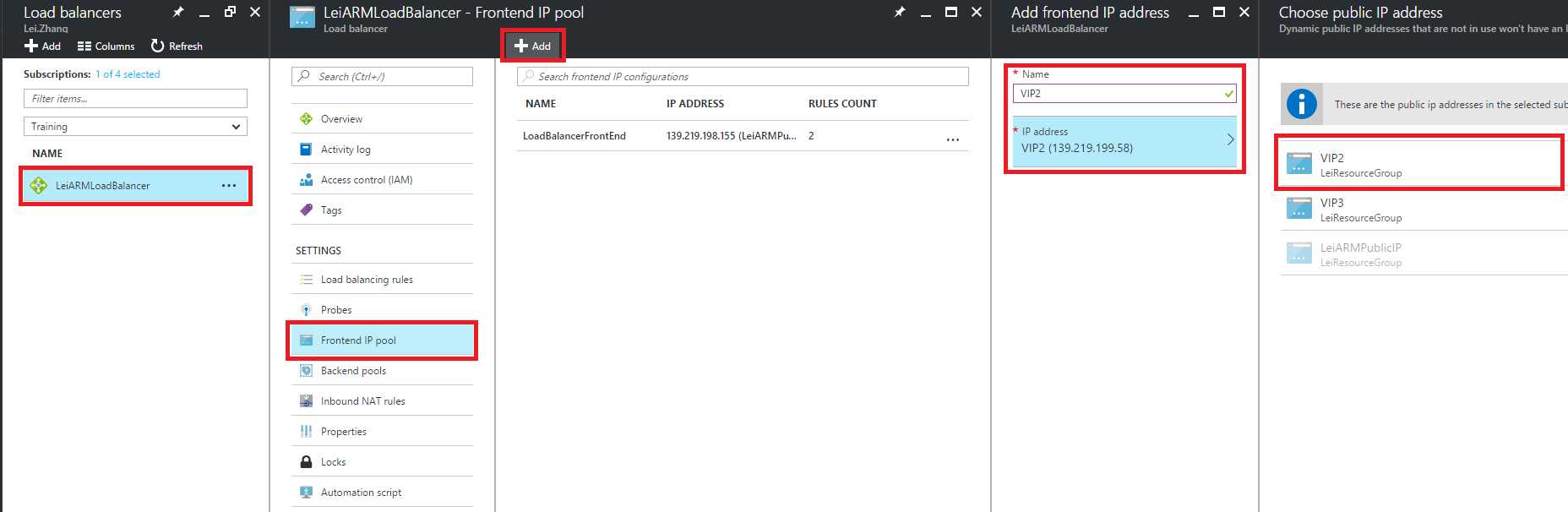The height and width of the screenshot is (512, 1568).
Task: Click the Name field containing VIP2
Action: click(1124, 94)
